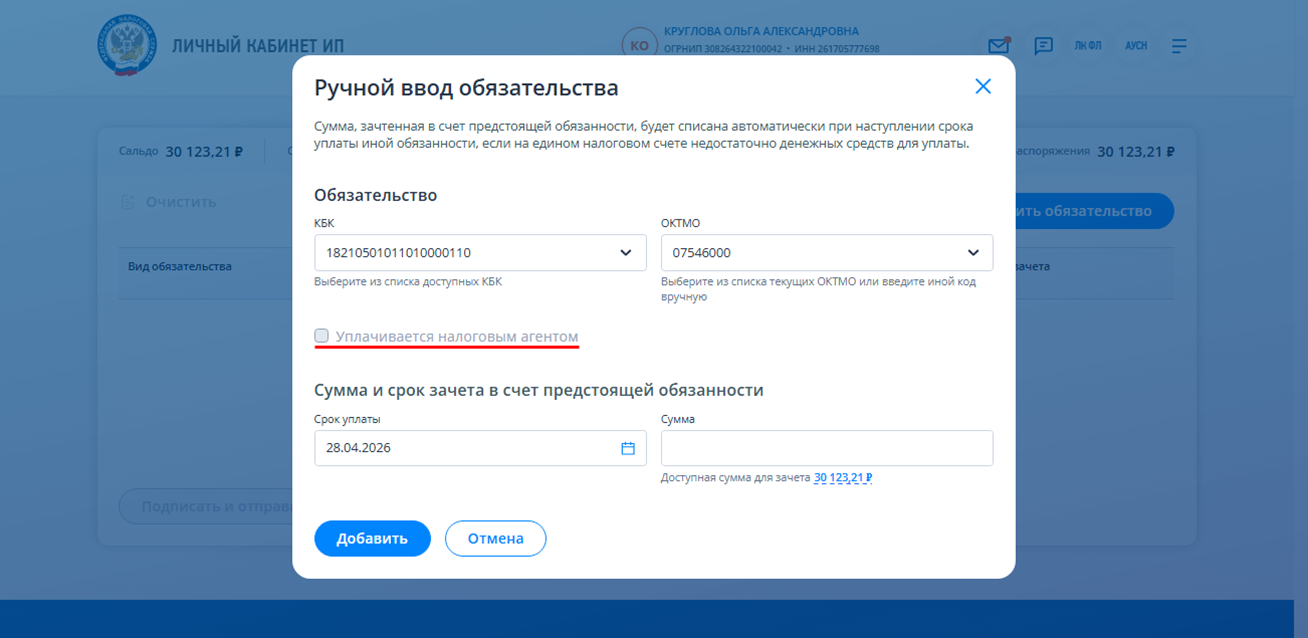Click user name КРУГЛОВА ОЛЬГА АЛЕКСАНДРОВНА
Image resolution: width=1308 pixels, height=638 pixels.
761,31
